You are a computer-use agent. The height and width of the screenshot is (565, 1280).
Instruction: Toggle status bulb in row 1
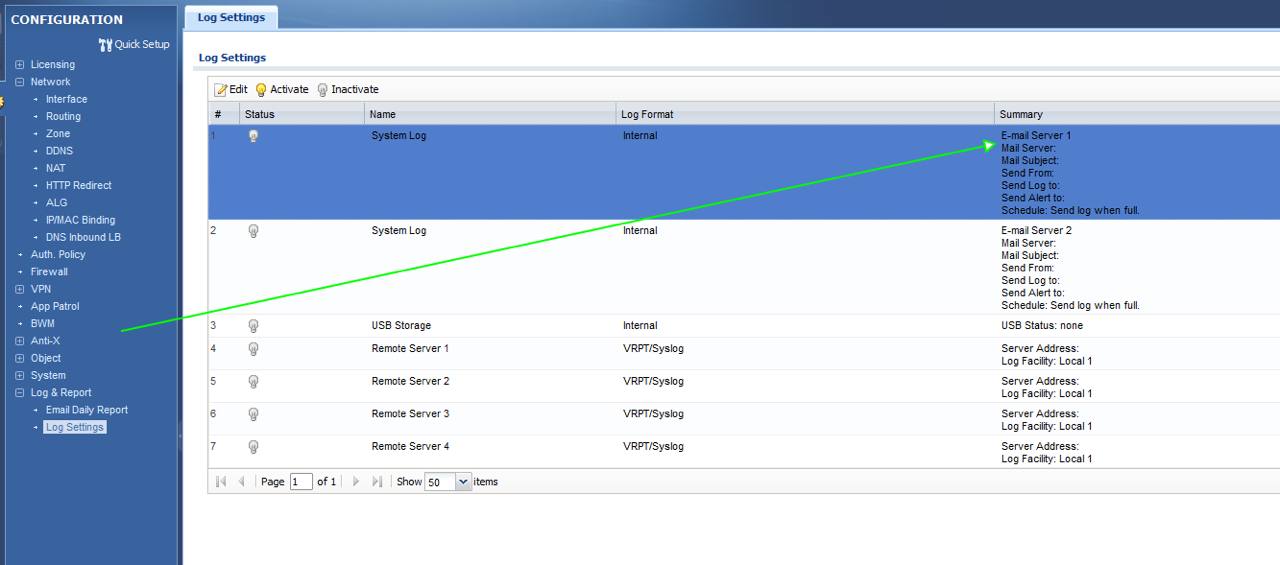(x=253, y=136)
